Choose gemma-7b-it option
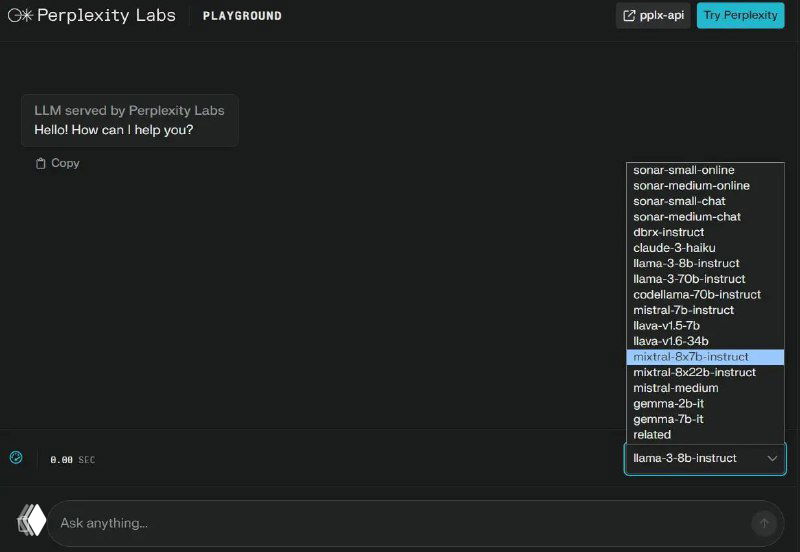Viewport: 800px width, 552px height. [705, 419]
